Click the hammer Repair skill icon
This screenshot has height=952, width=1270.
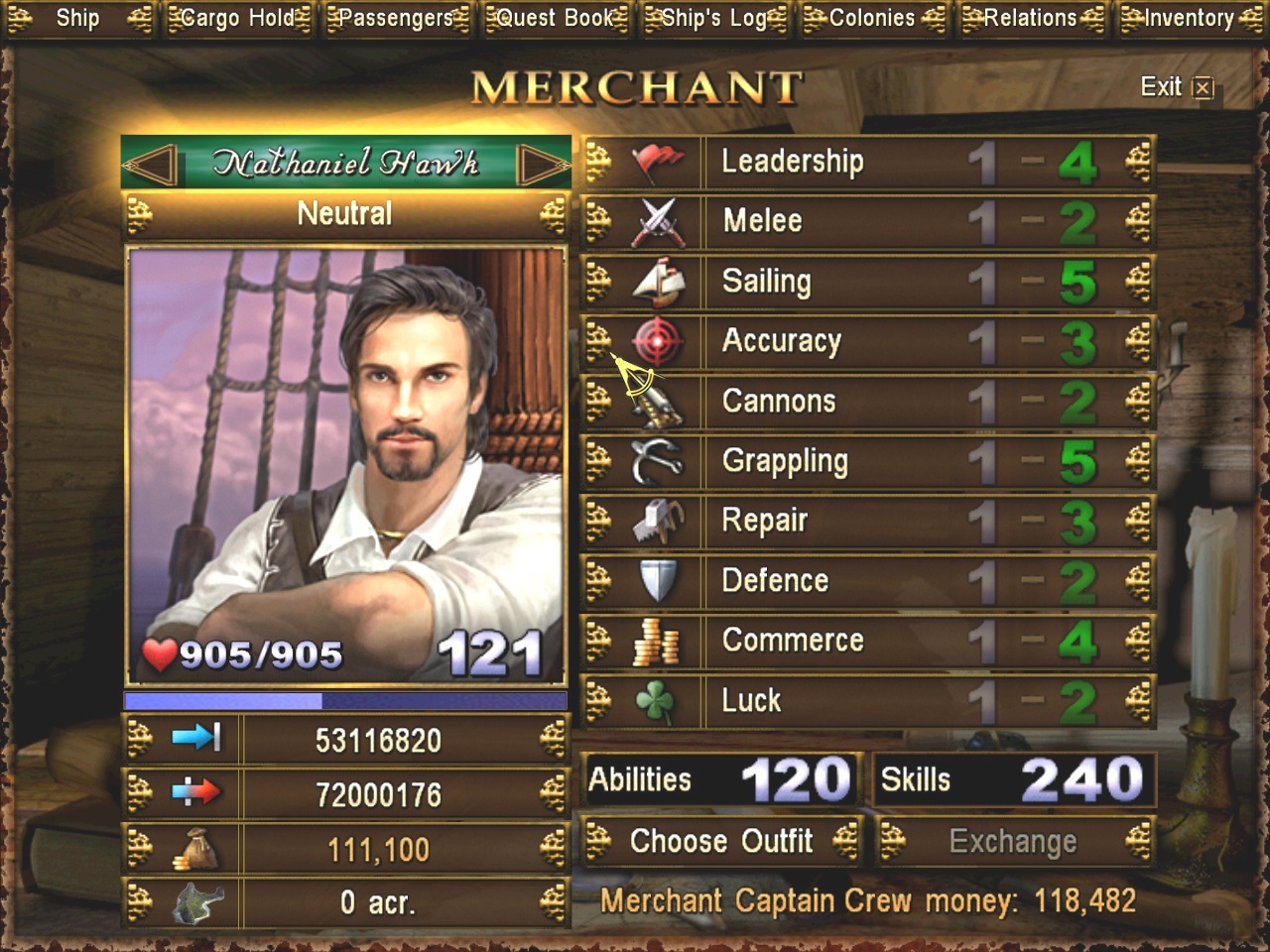pos(658,522)
